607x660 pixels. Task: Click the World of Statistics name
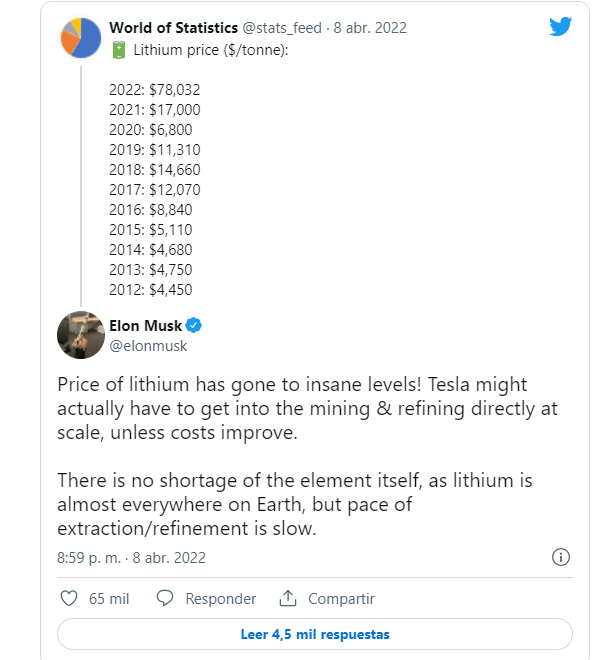(x=173, y=28)
